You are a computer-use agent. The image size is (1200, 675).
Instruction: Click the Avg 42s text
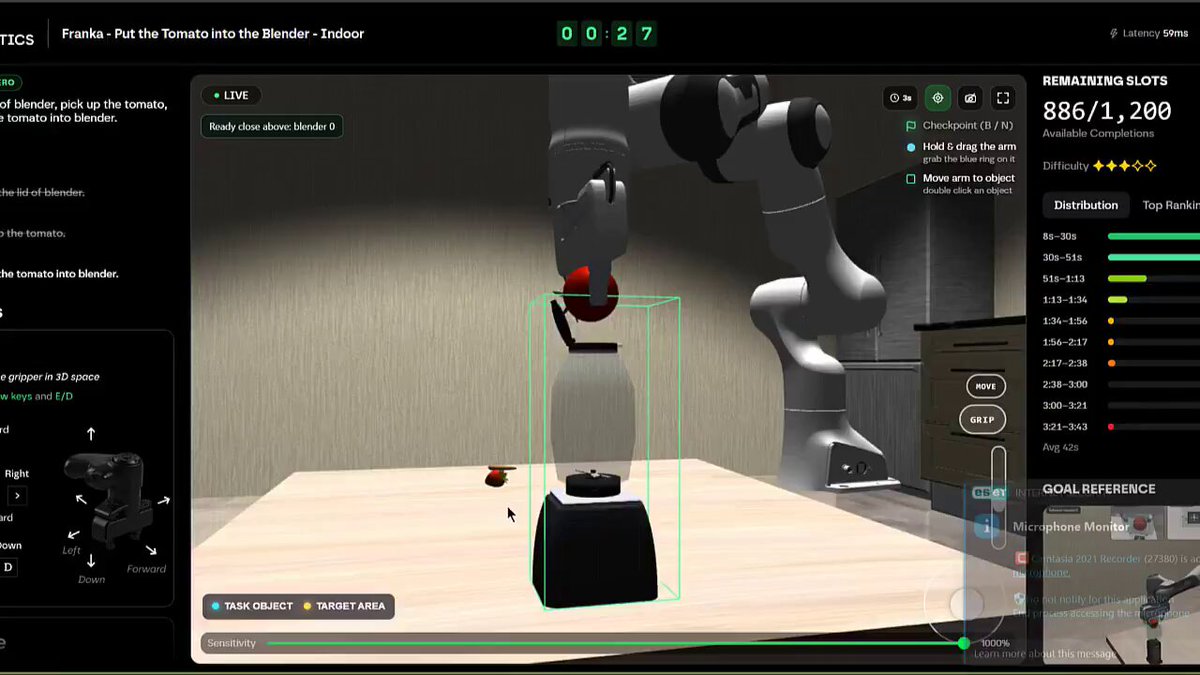coord(1060,447)
